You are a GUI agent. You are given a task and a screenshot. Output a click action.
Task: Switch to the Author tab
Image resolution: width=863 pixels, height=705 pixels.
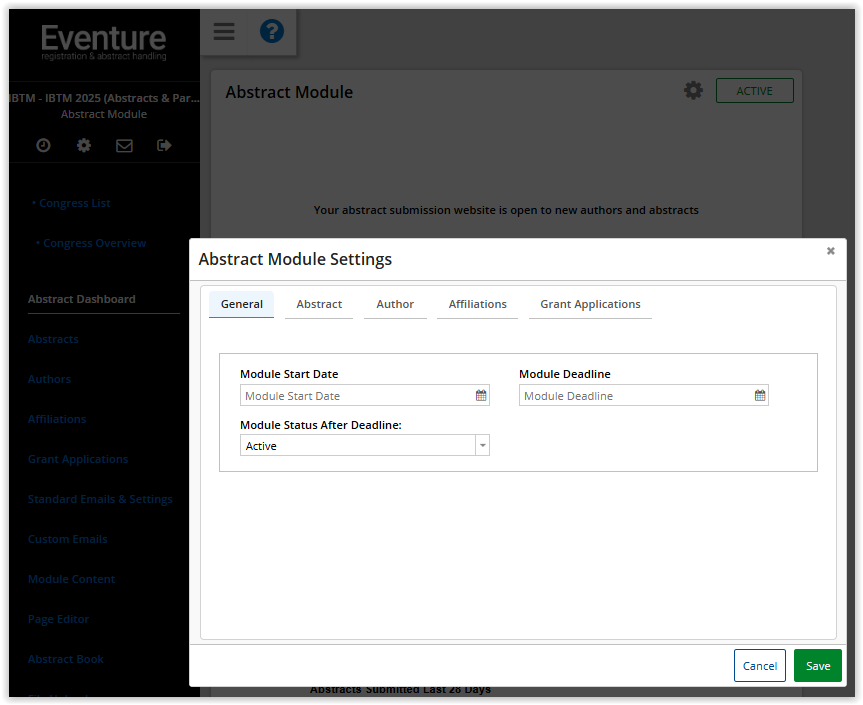394,304
